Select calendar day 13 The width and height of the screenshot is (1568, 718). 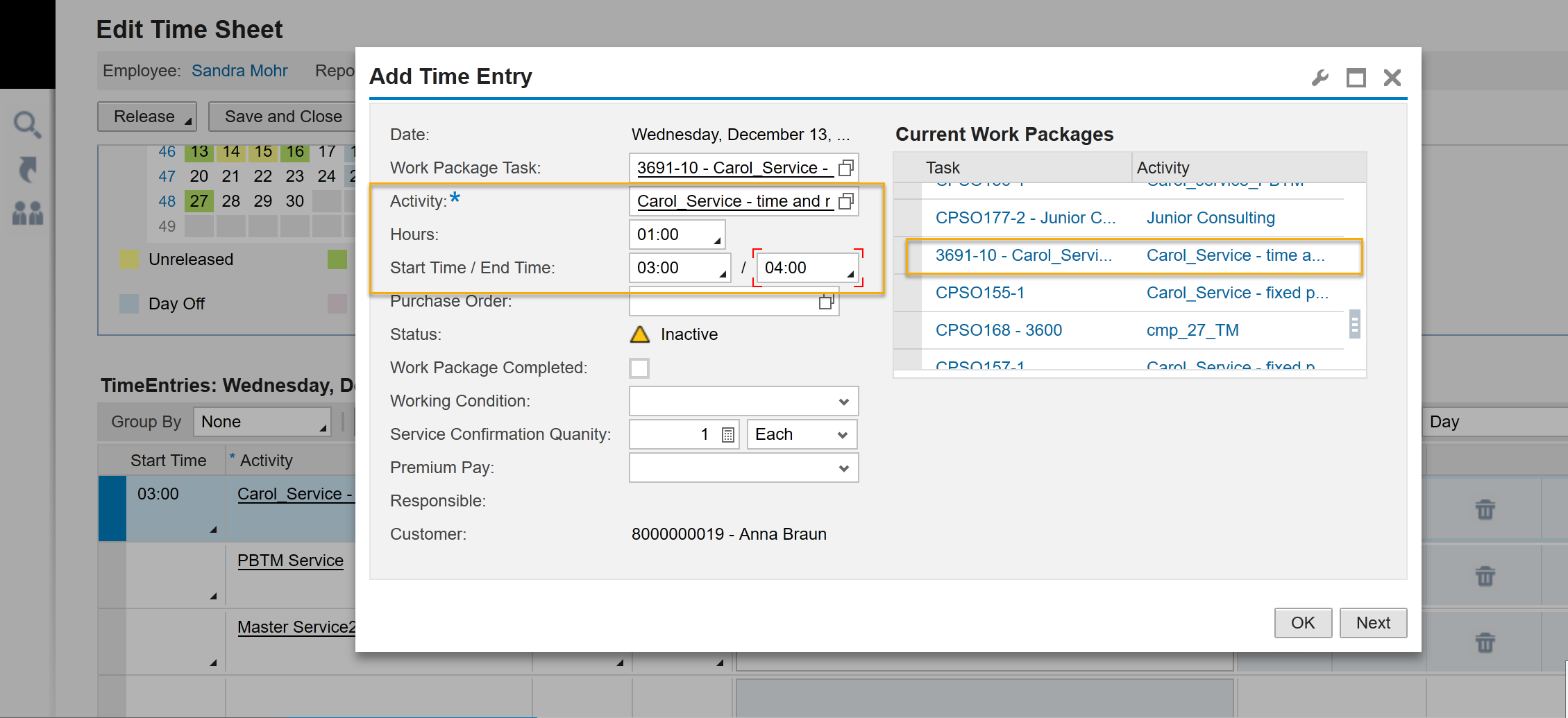(x=199, y=151)
